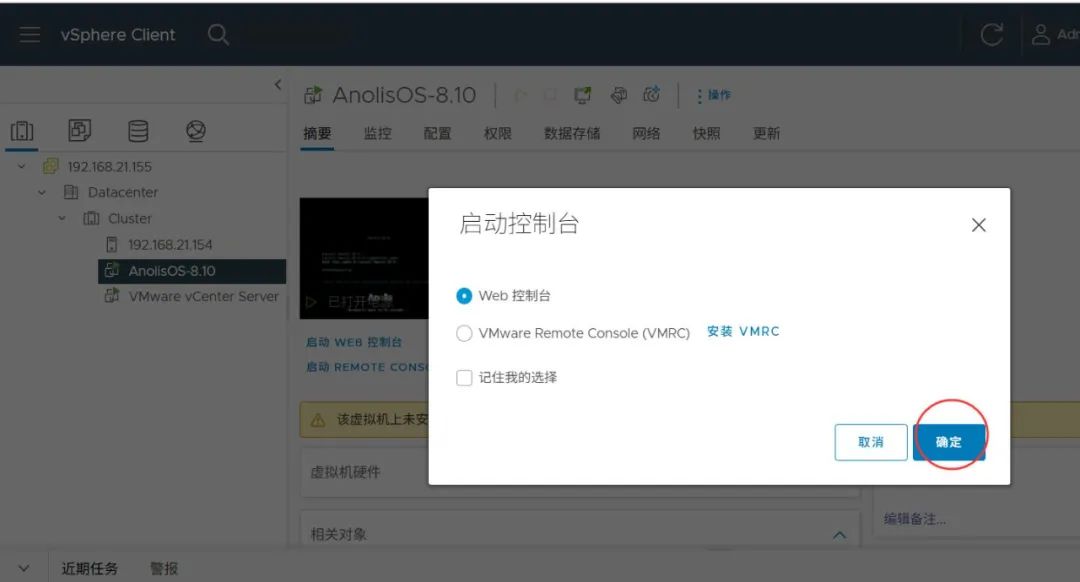Collapse the 192.168.21.155 tree node
Viewport: 1080px width, 582px height.
click(21, 167)
